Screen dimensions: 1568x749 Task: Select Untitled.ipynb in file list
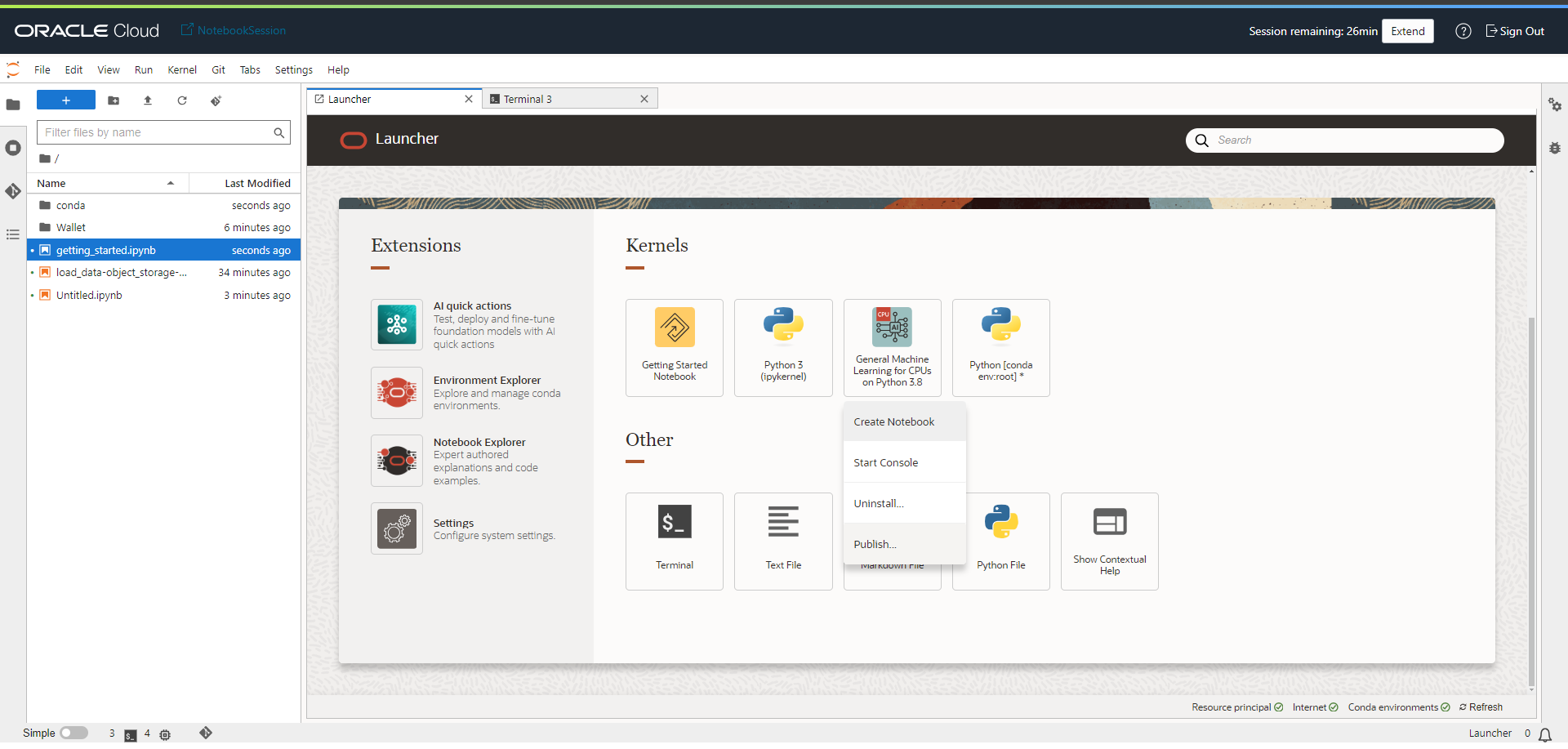pyautogui.click(x=164, y=295)
